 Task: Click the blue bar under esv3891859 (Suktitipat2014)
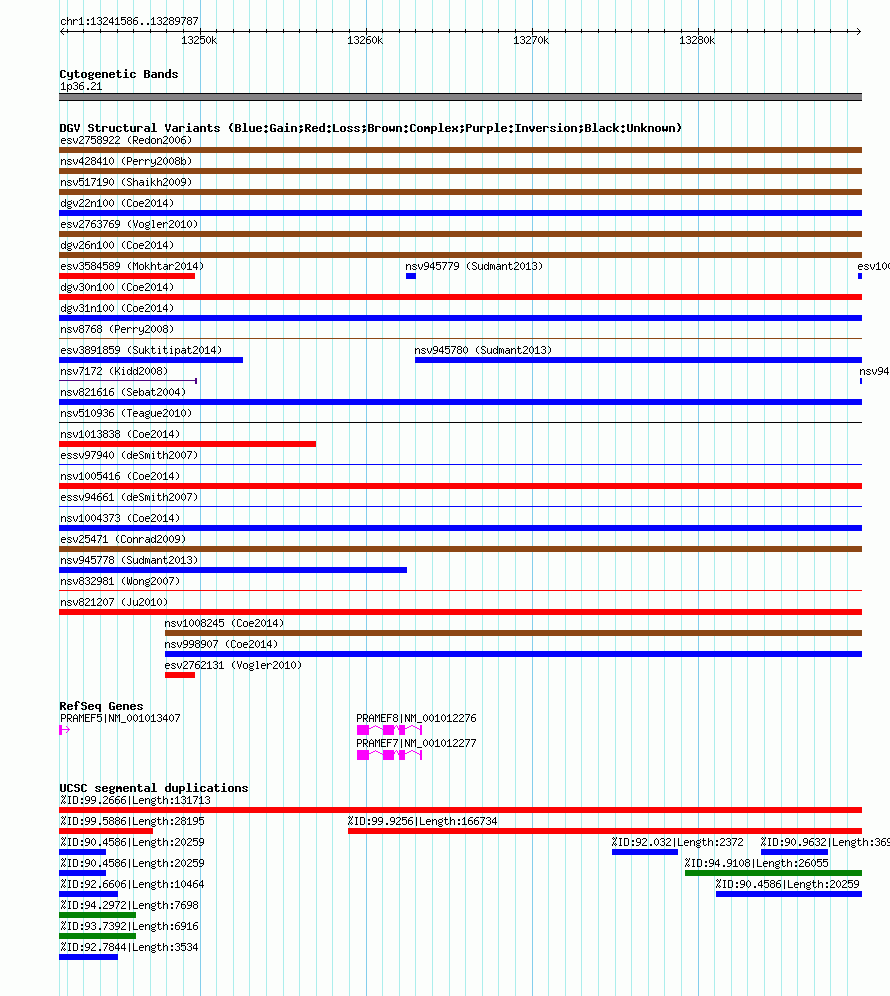point(151,360)
